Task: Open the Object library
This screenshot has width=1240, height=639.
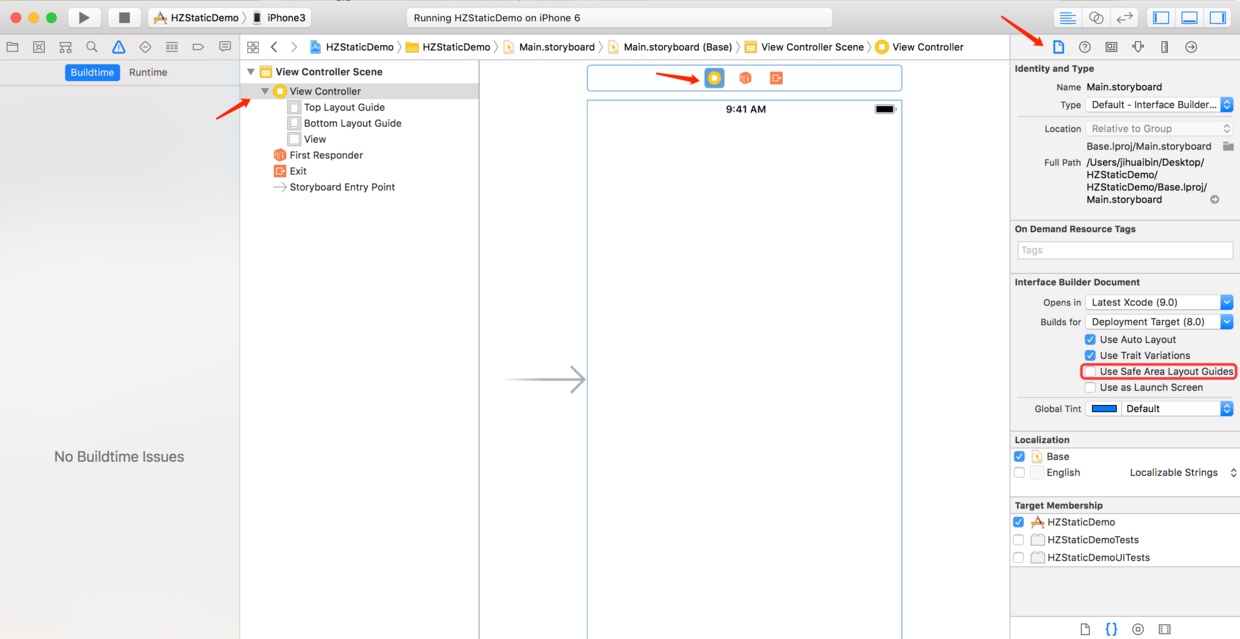Action: click(1138, 629)
